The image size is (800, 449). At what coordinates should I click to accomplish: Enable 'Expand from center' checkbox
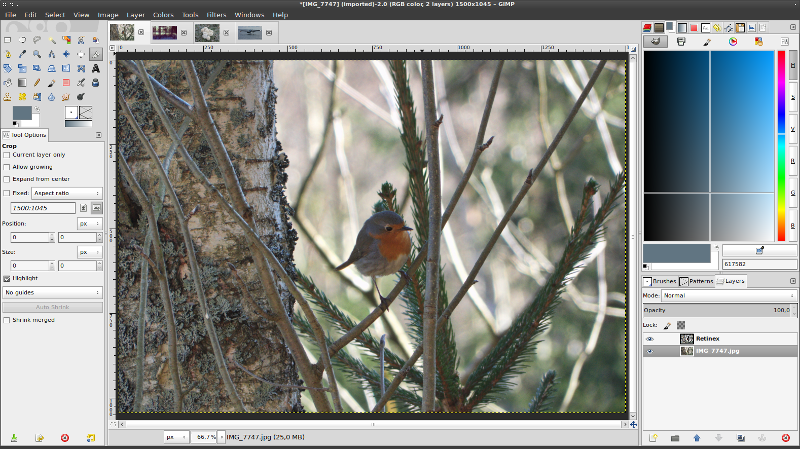tap(7, 179)
